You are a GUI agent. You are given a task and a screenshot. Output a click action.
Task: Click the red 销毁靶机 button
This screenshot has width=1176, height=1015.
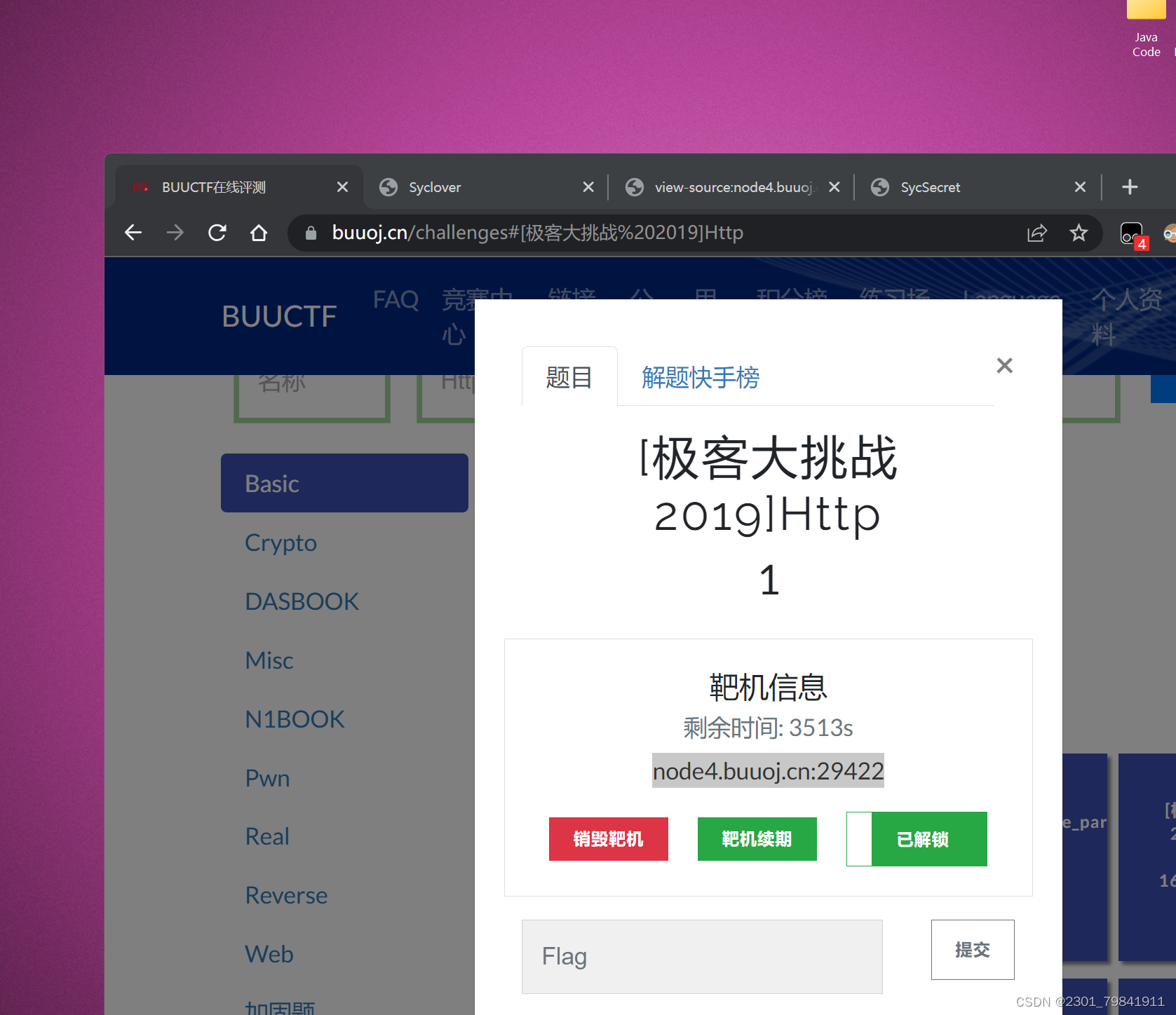pos(608,839)
